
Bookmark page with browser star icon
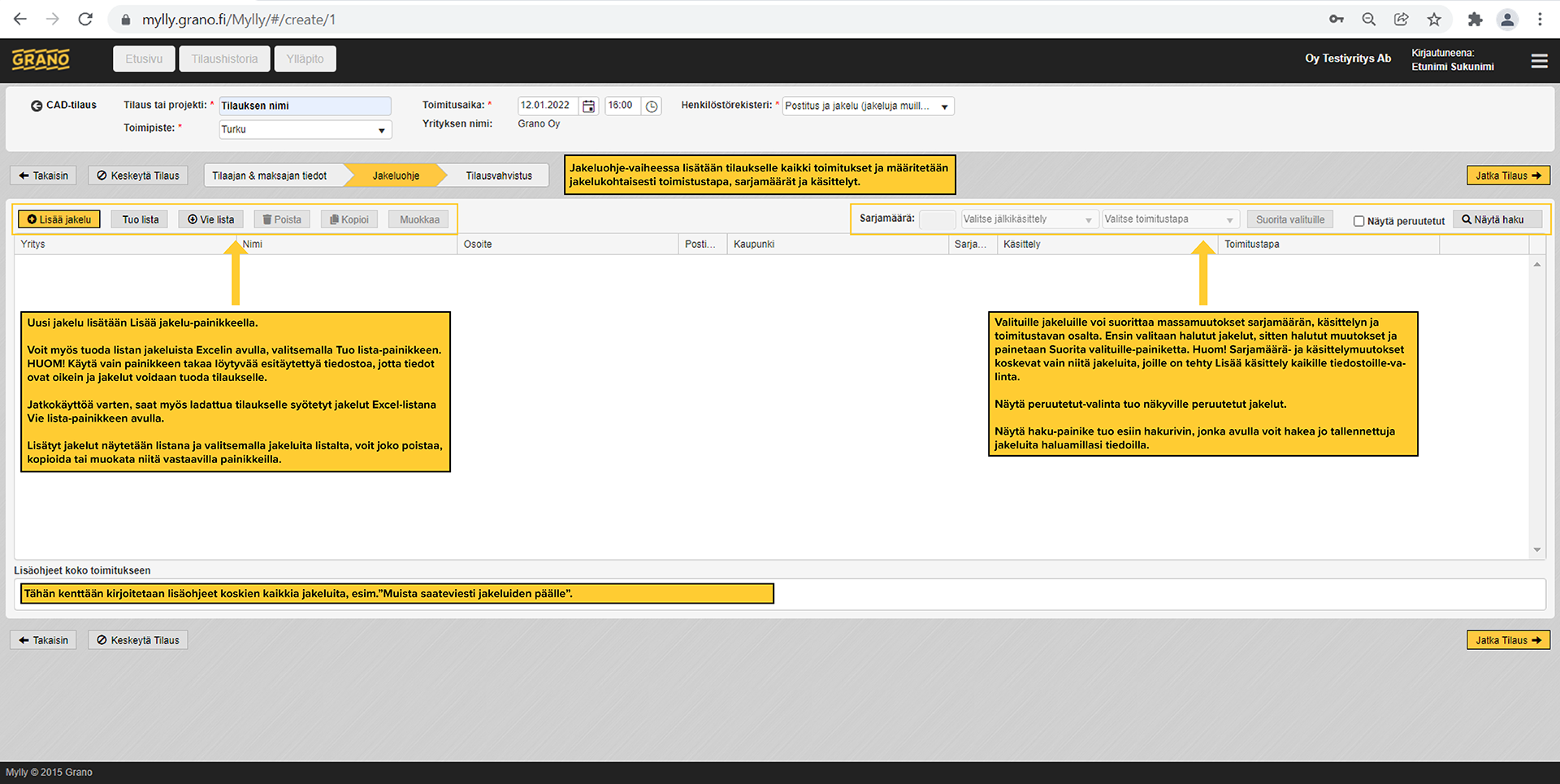coord(1434,19)
